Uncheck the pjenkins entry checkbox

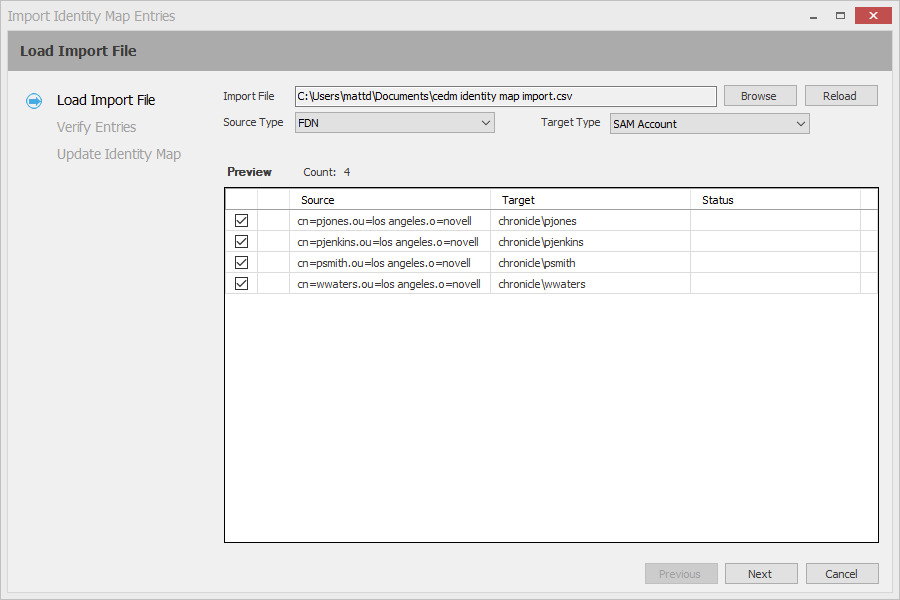pos(242,242)
